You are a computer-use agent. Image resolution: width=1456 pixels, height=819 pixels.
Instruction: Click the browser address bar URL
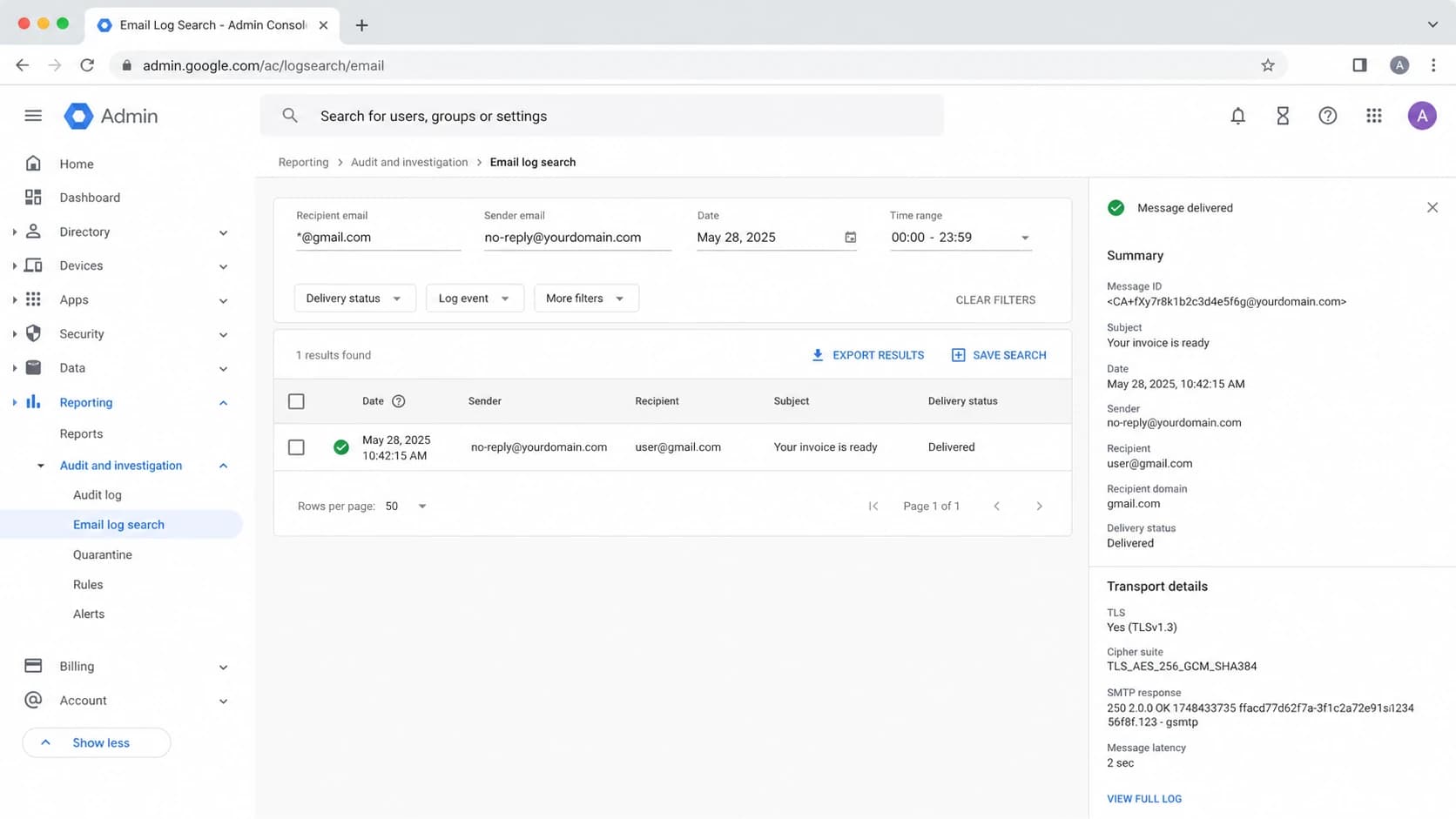click(263, 65)
